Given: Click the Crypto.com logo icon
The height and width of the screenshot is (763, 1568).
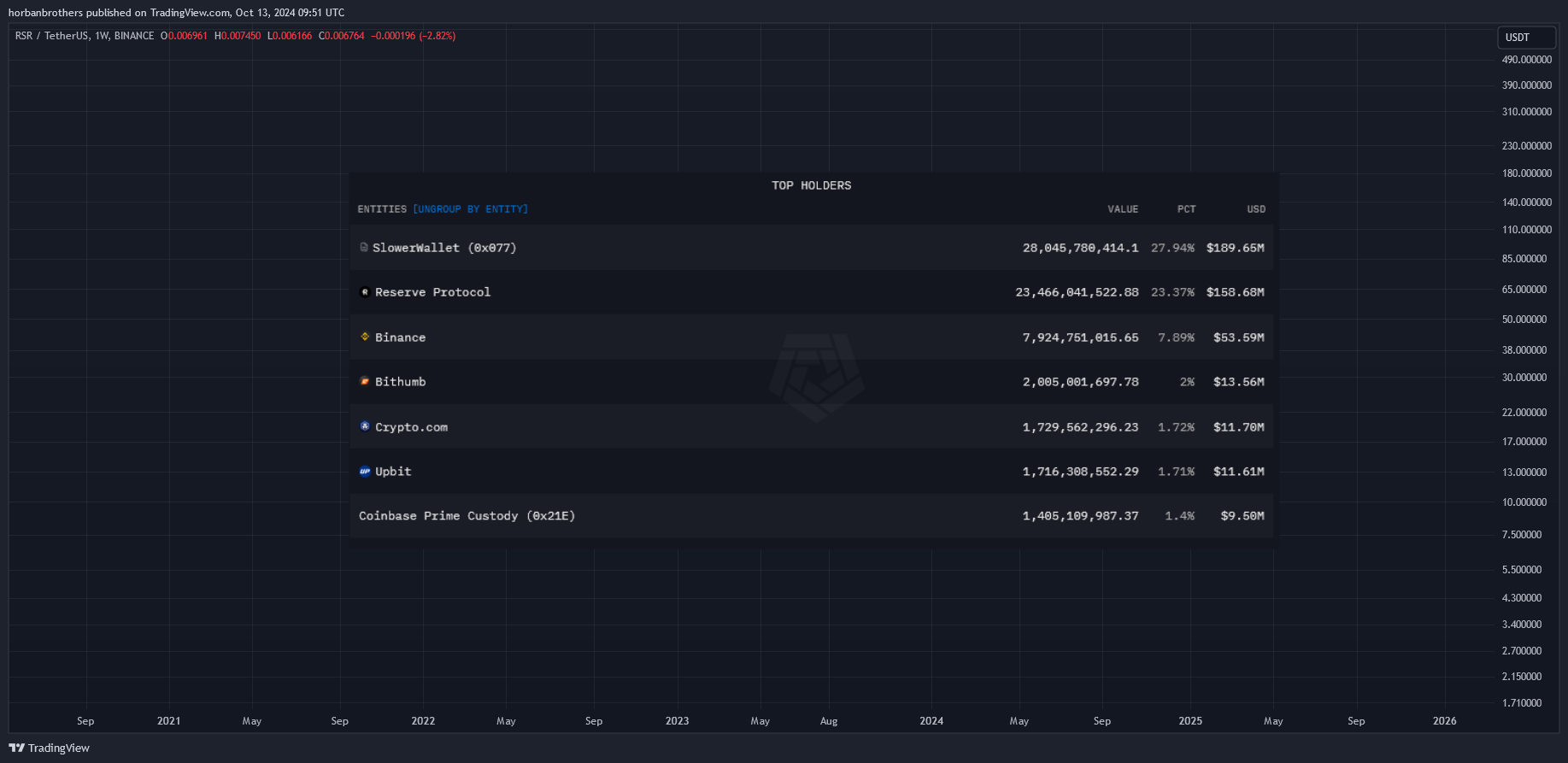Looking at the screenshot, I should [x=365, y=426].
